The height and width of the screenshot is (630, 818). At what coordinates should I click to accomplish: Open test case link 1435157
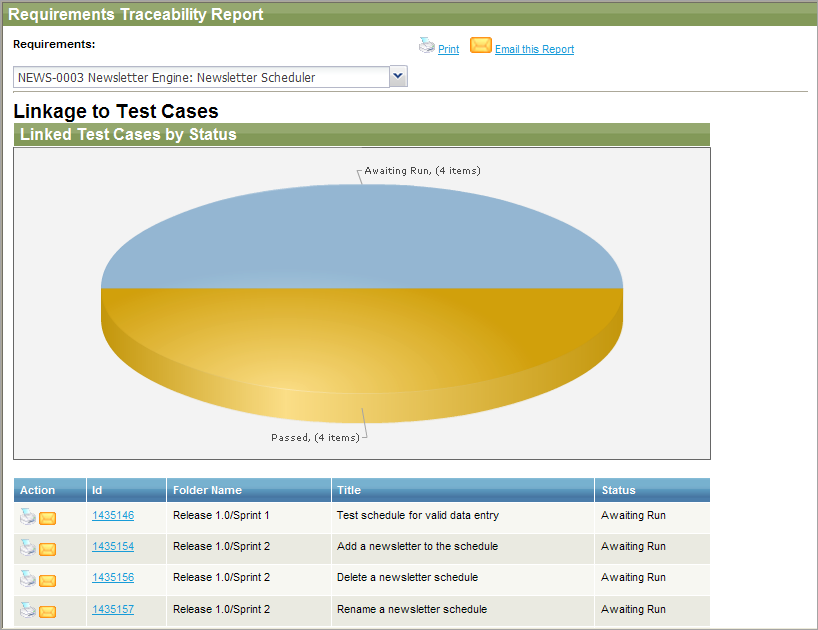pos(113,609)
